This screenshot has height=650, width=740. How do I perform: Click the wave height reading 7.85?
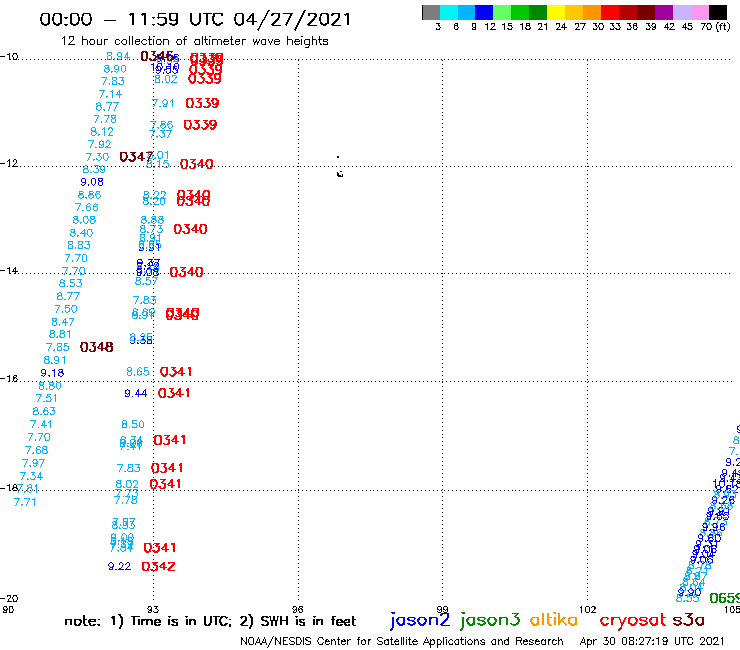click(58, 347)
